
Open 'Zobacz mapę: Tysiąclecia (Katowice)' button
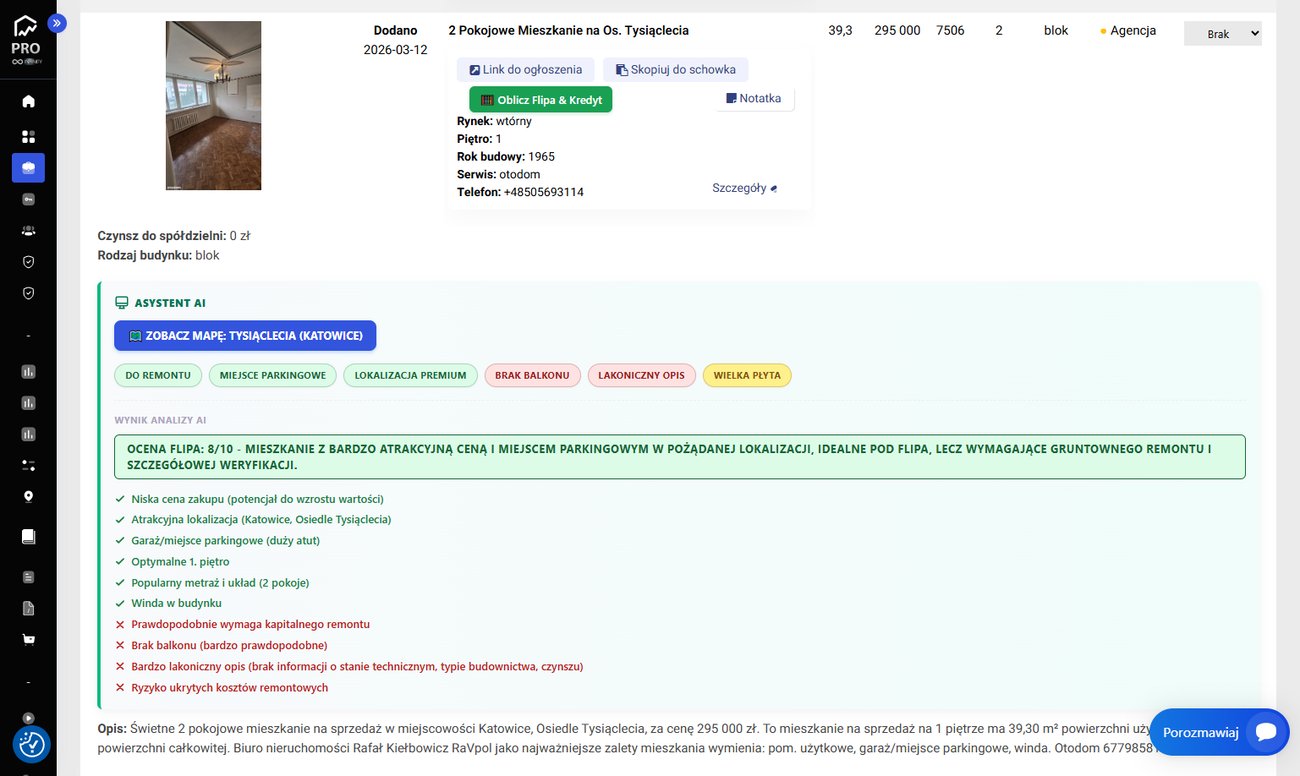pos(245,336)
